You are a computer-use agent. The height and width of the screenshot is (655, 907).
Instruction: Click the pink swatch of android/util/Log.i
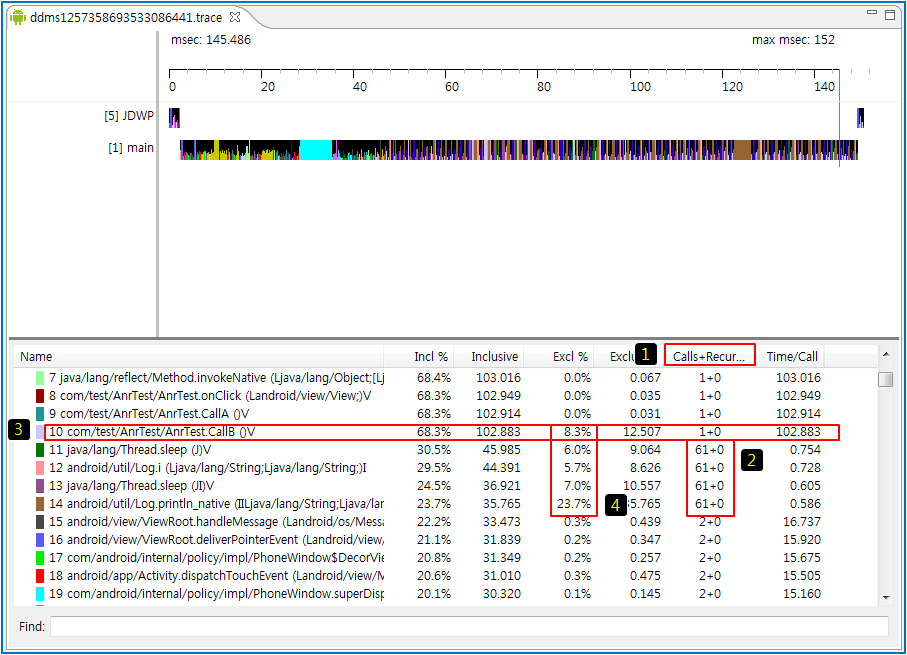pos(40,468)
